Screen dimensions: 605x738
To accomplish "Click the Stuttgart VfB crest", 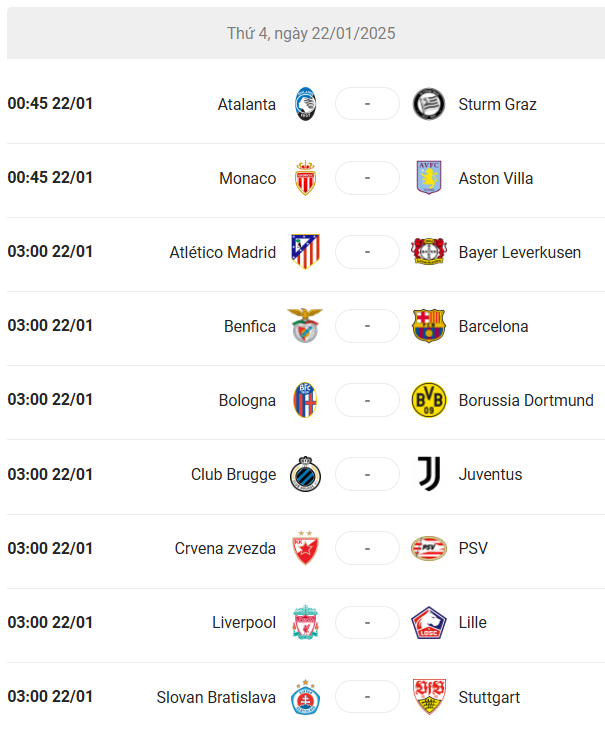I will coord(428,696).
